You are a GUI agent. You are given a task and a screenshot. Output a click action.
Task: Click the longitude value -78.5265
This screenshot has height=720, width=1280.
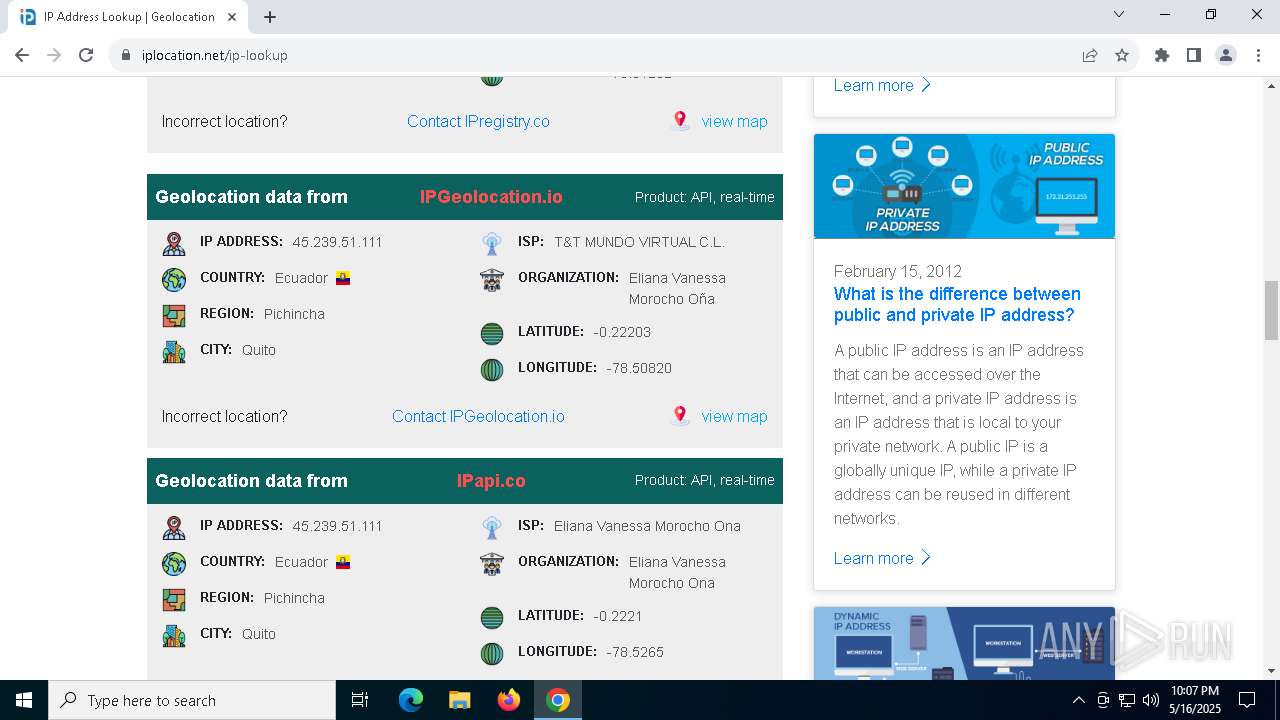(635, 652)
